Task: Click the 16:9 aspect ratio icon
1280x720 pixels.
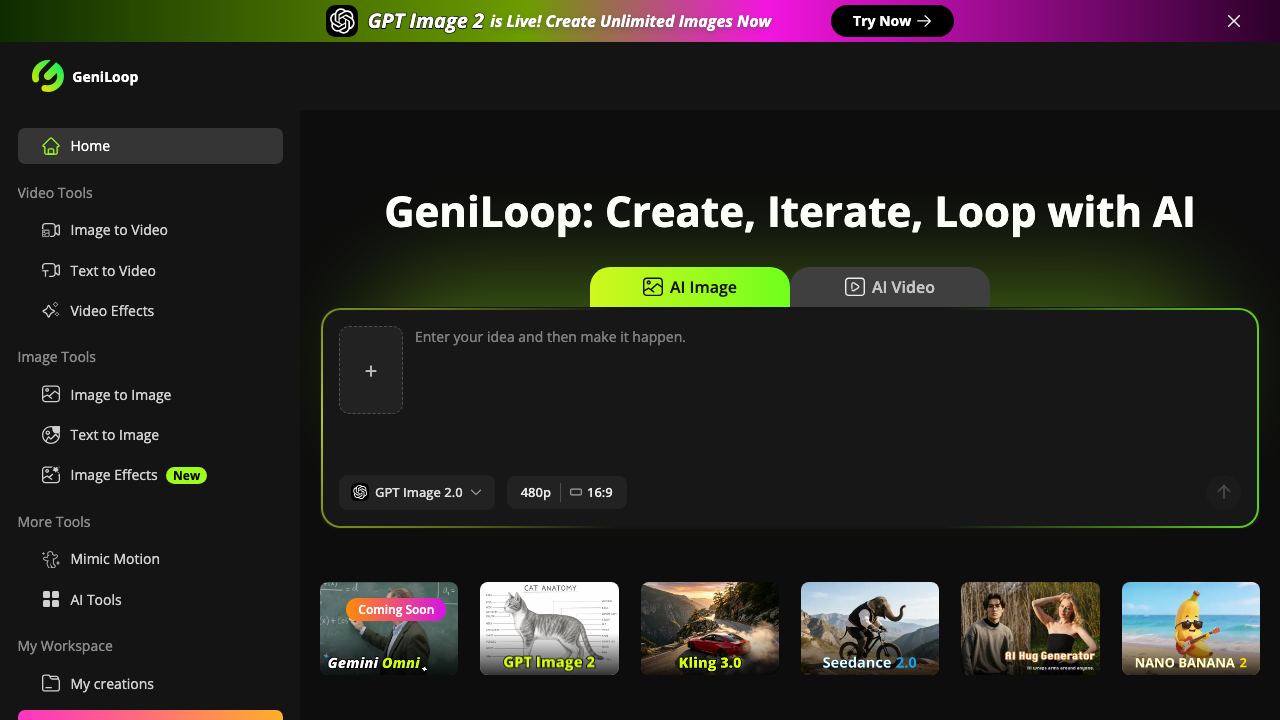Action: [576, 492]
